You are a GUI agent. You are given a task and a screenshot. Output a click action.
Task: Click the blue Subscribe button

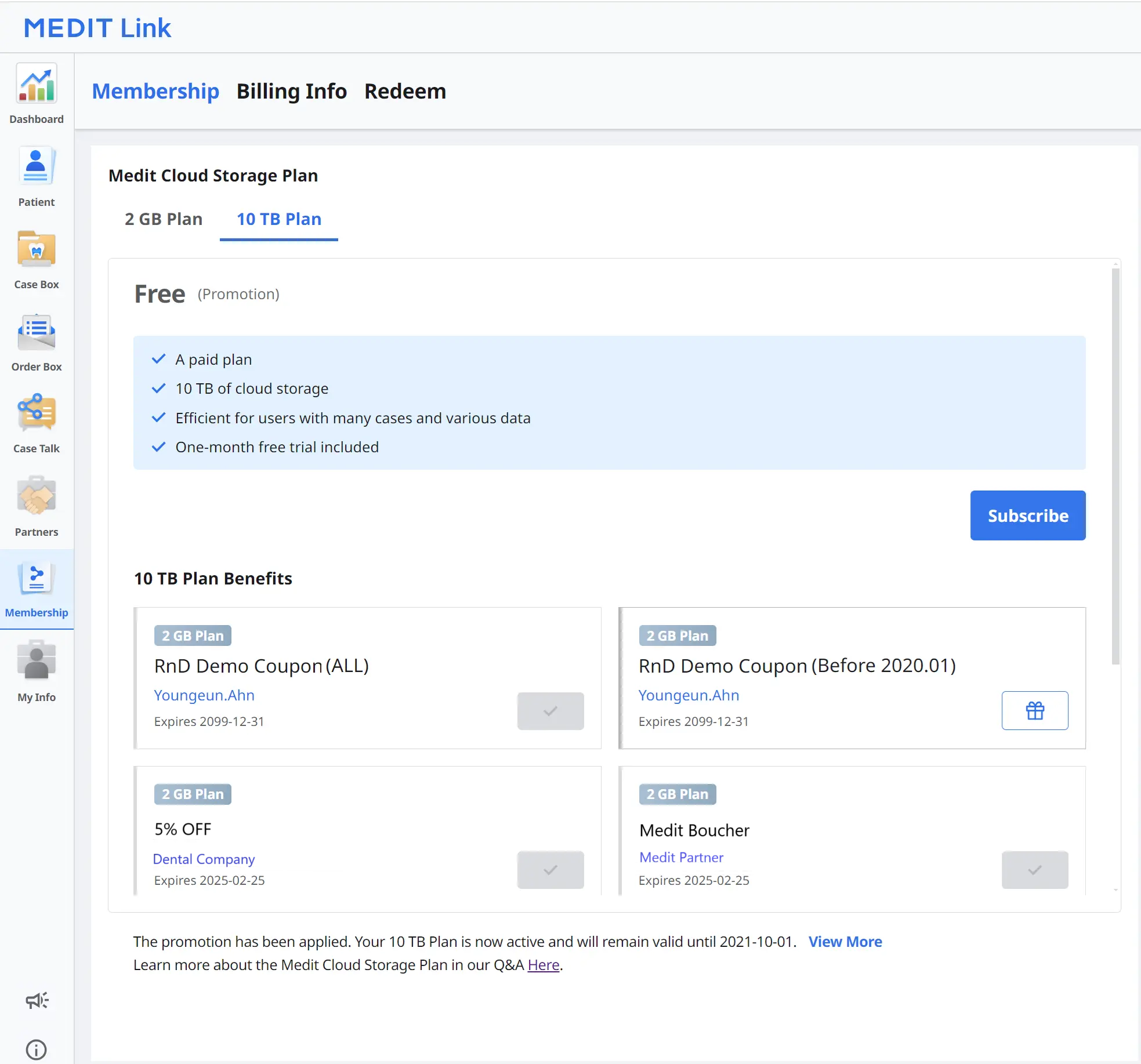click(1028, 515)
